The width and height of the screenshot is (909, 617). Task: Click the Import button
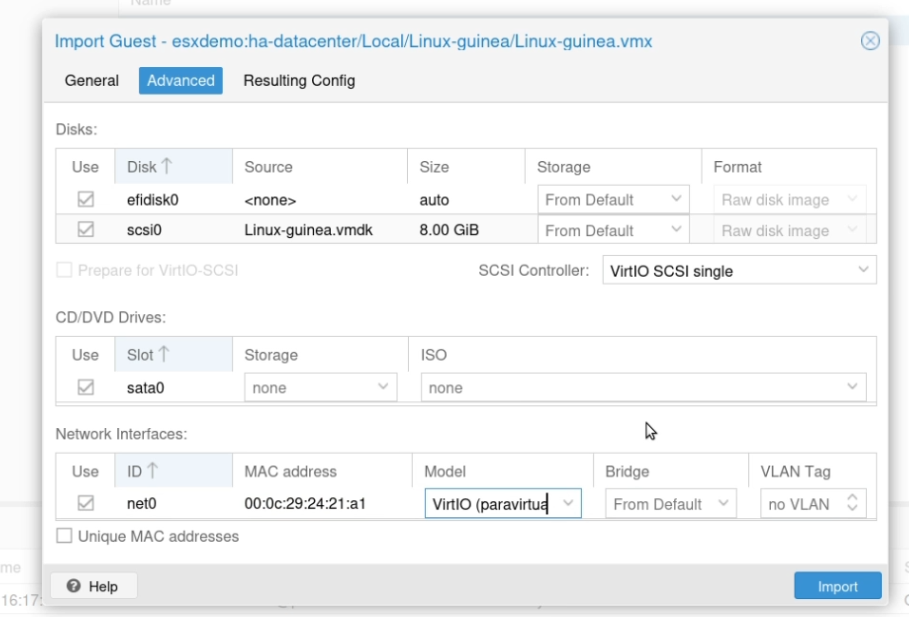point(838,586)
